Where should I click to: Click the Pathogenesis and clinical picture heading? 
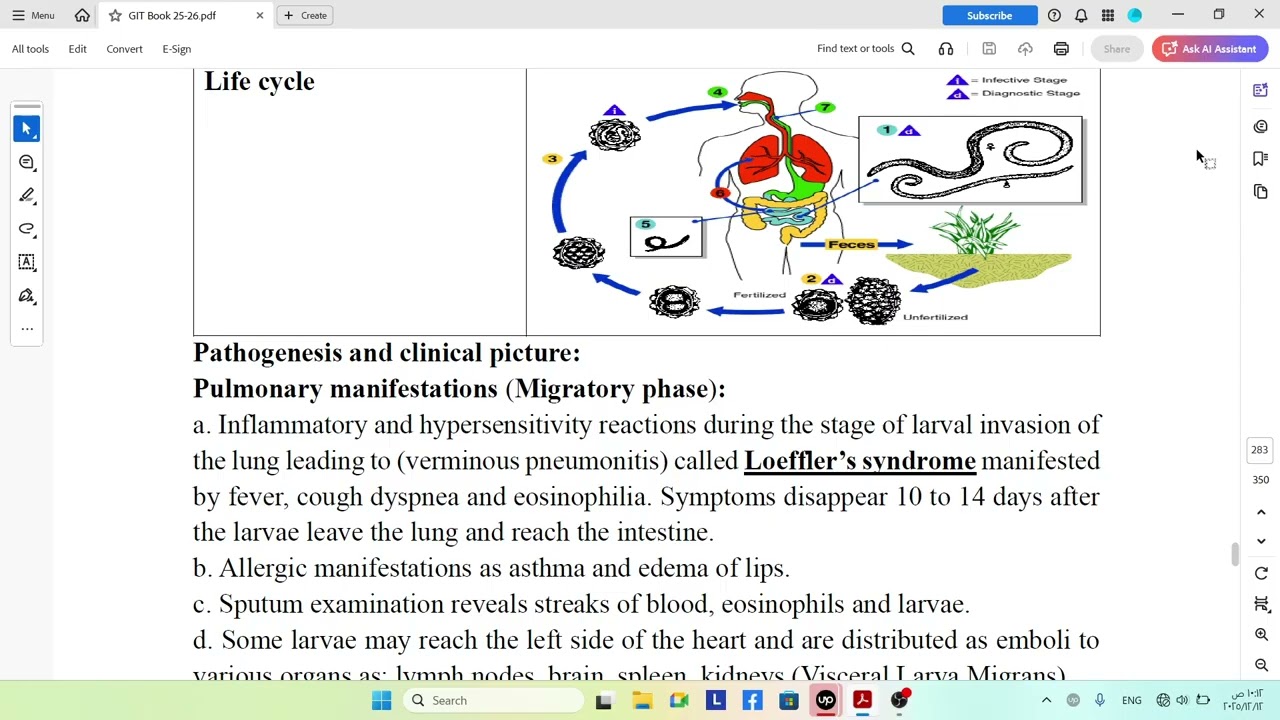pyautogui.click(x=386, y=353)
